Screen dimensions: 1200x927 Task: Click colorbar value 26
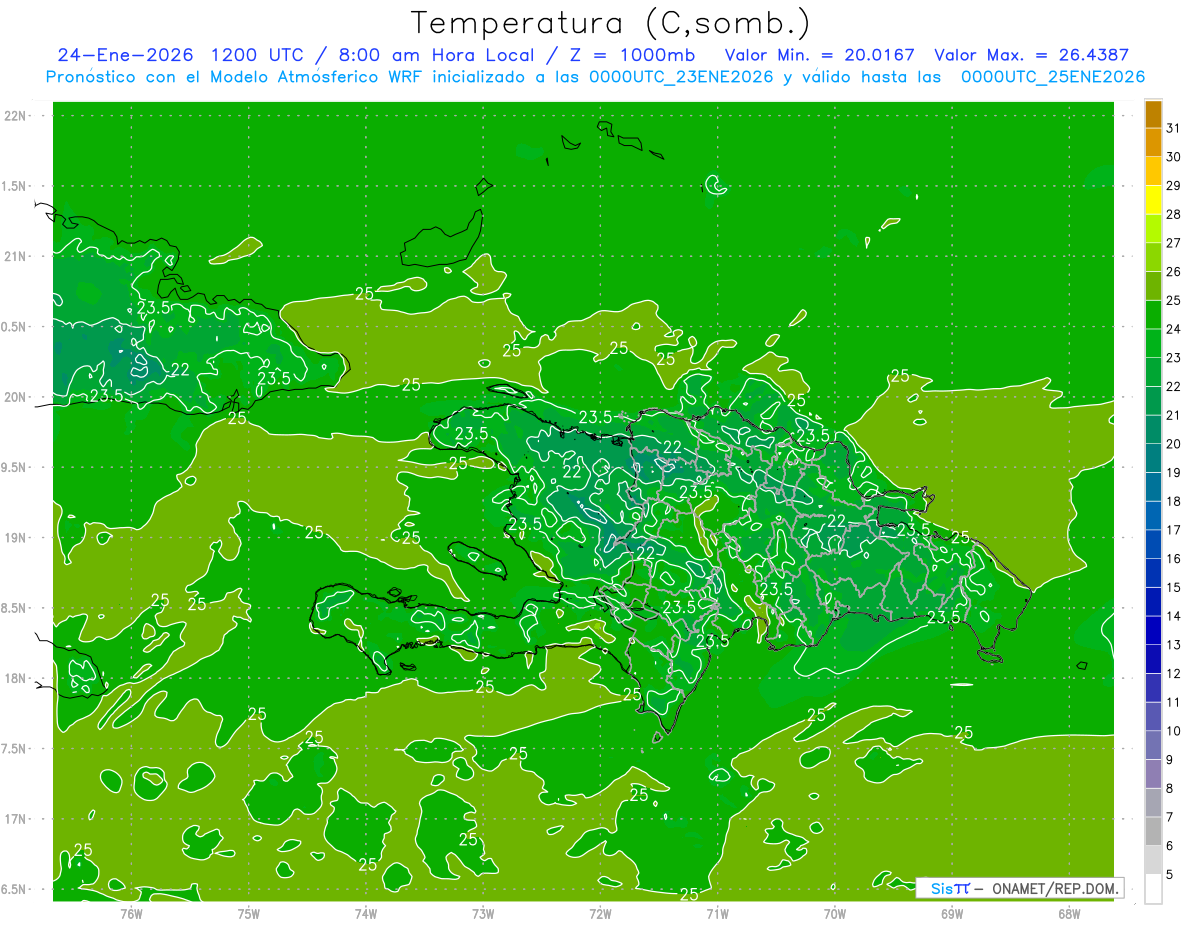click(1174, 272)
